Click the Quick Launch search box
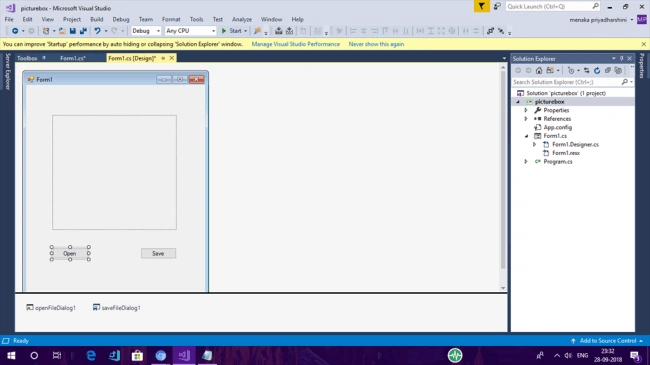Image resolution: width=650 pixels, height=365 pixels. [553, 6]
